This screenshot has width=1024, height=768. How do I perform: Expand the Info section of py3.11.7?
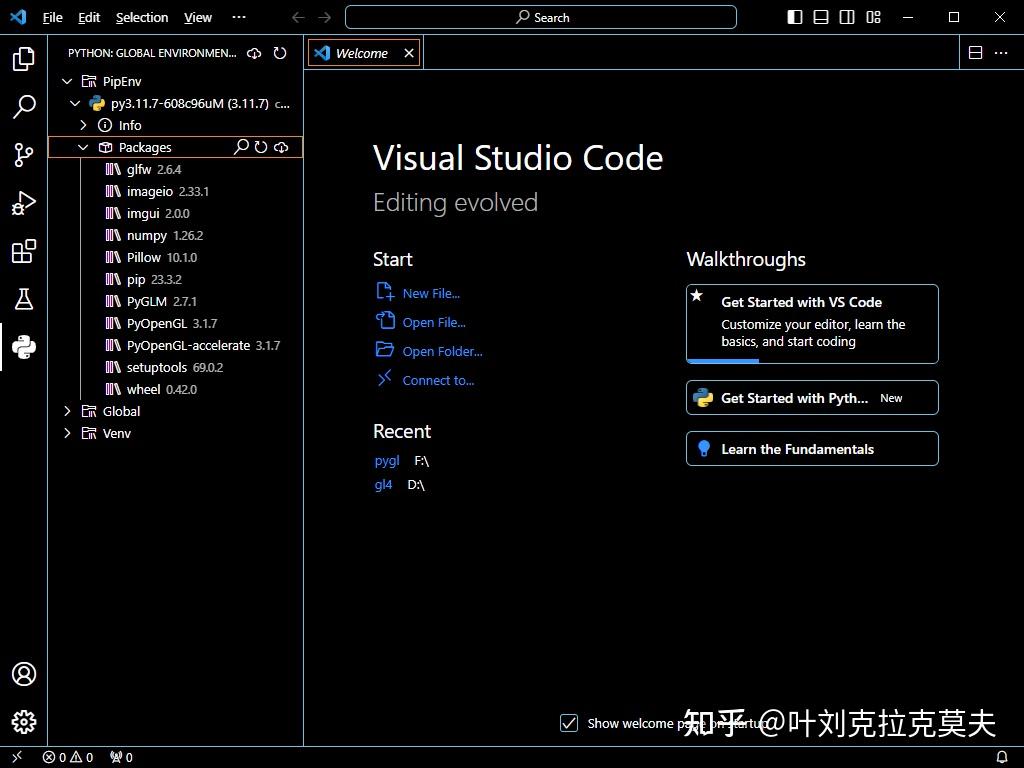84,125
